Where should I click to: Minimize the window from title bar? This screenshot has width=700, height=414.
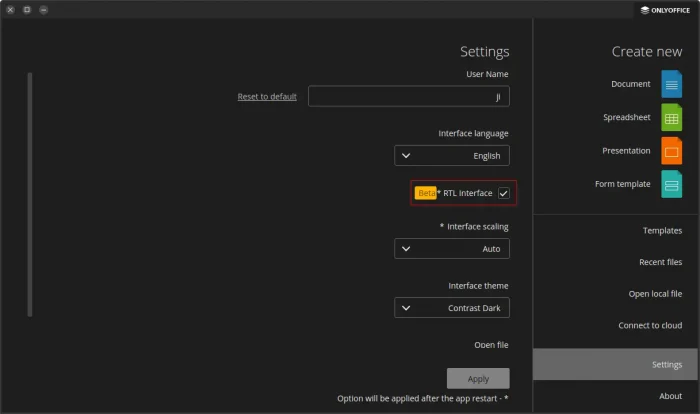tap(44, 9)
